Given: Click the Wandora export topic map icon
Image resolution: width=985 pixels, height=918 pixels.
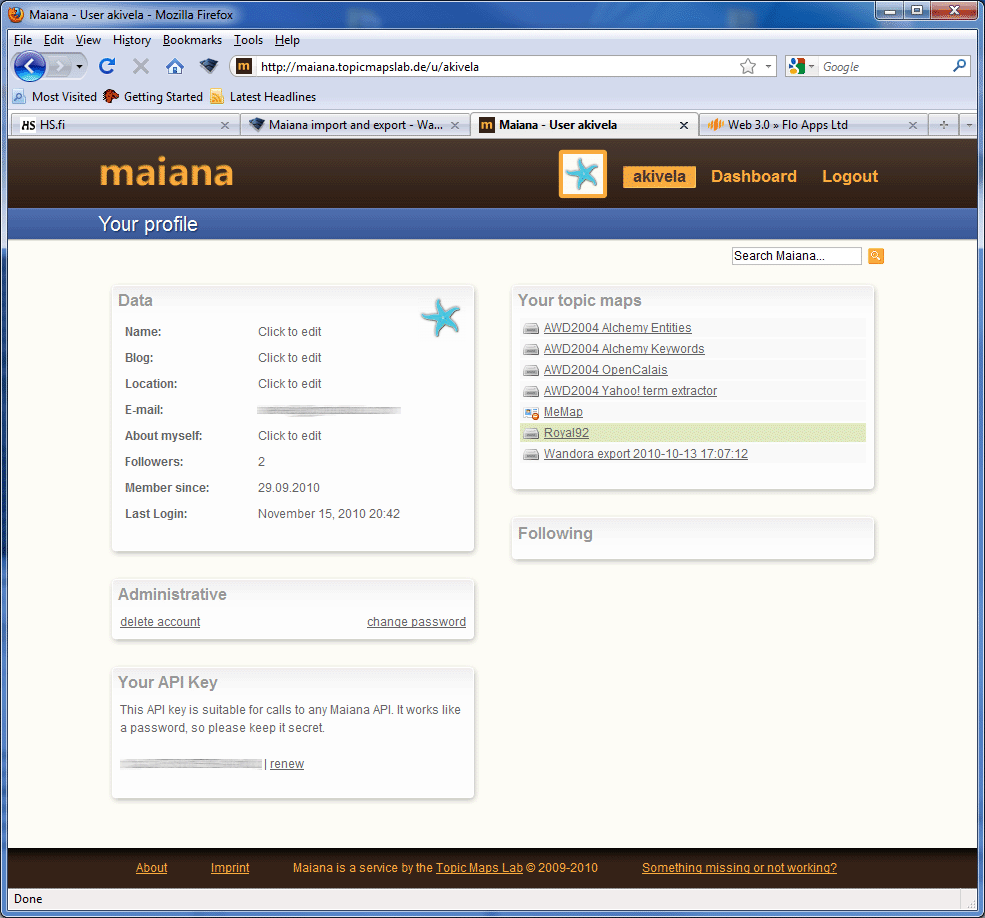Looking at the screenshot, I should (530, 453).
